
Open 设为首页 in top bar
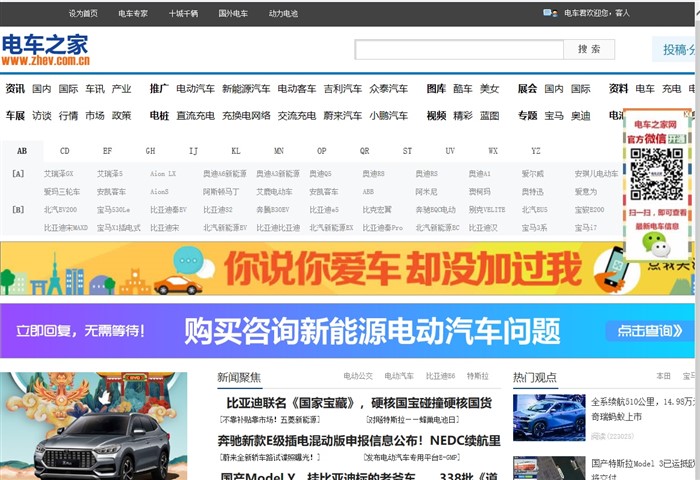pyautogui.click(x=83, y=13)
